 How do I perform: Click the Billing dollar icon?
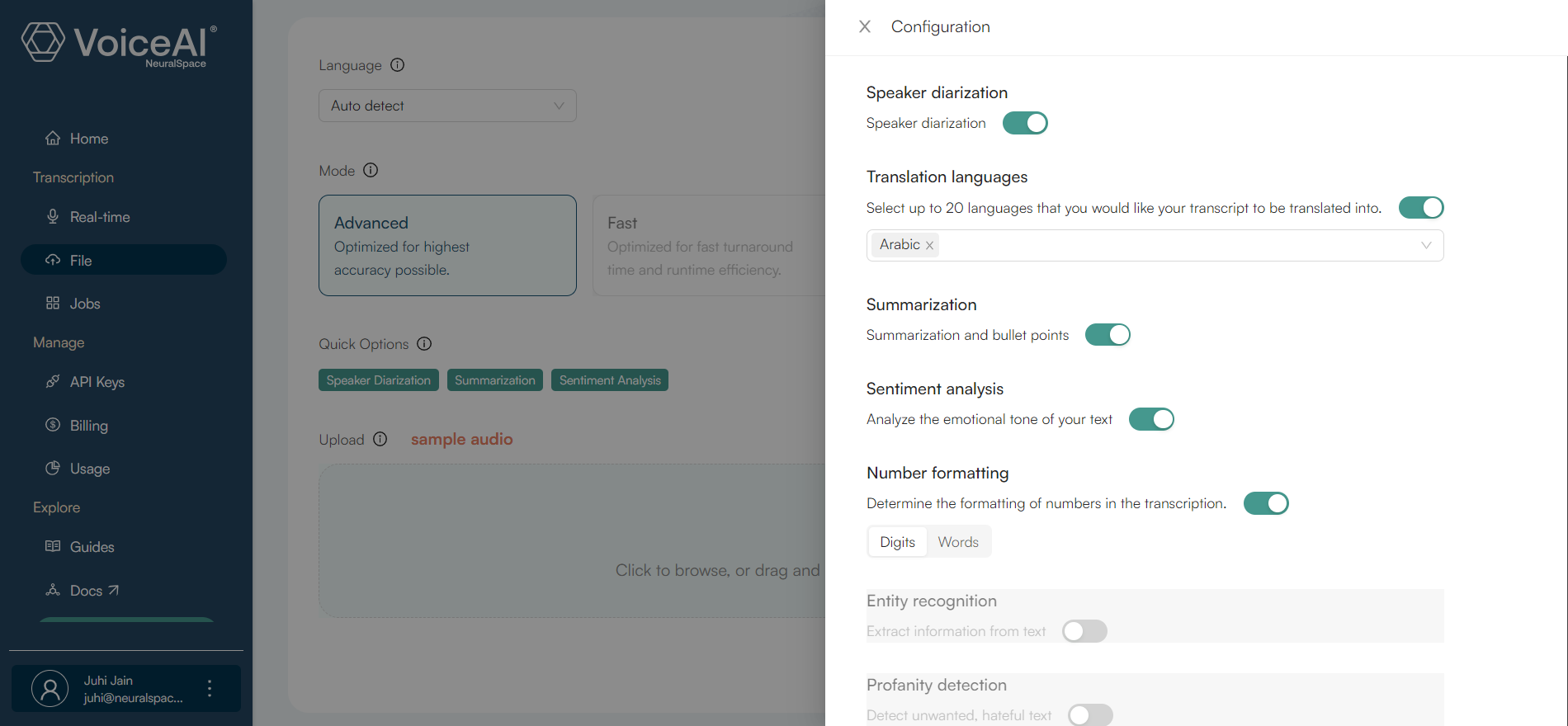click(53, 425)
